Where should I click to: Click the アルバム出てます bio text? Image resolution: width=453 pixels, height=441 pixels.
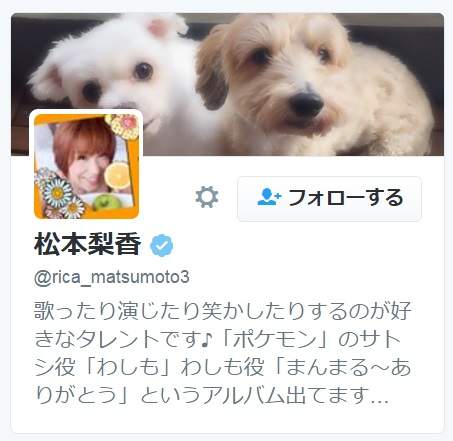pos(285,395)
